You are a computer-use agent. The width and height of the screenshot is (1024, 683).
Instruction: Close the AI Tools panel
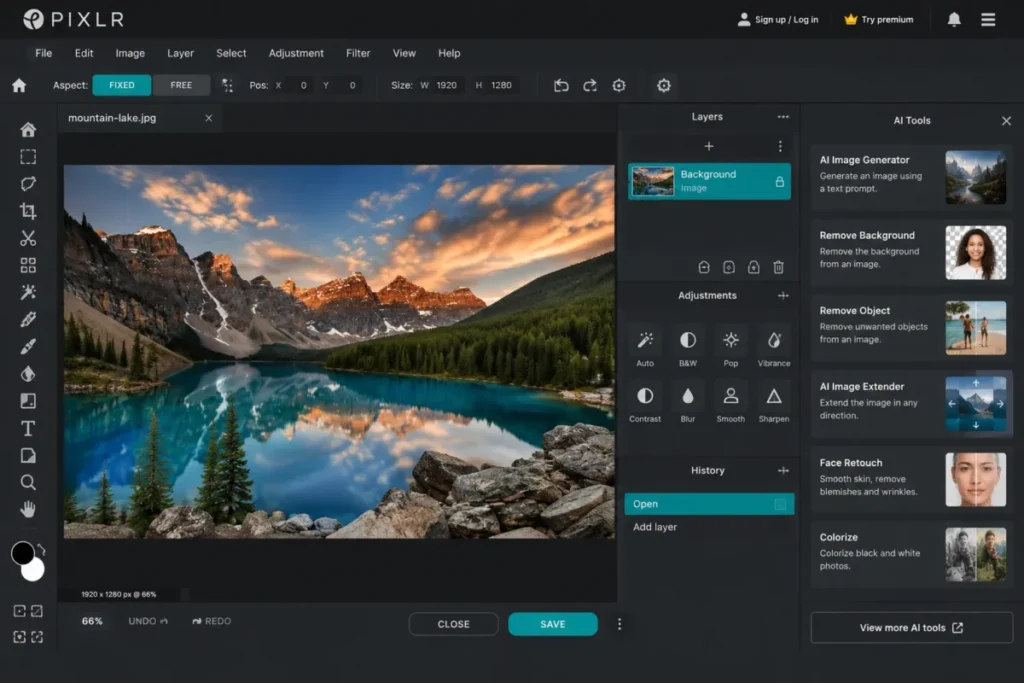coord(1006,121)
